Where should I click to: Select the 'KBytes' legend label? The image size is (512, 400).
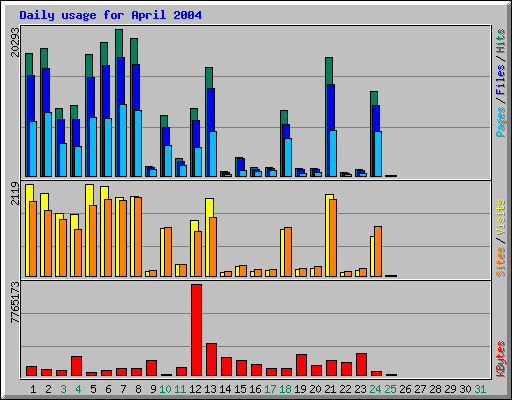point(501,359)
